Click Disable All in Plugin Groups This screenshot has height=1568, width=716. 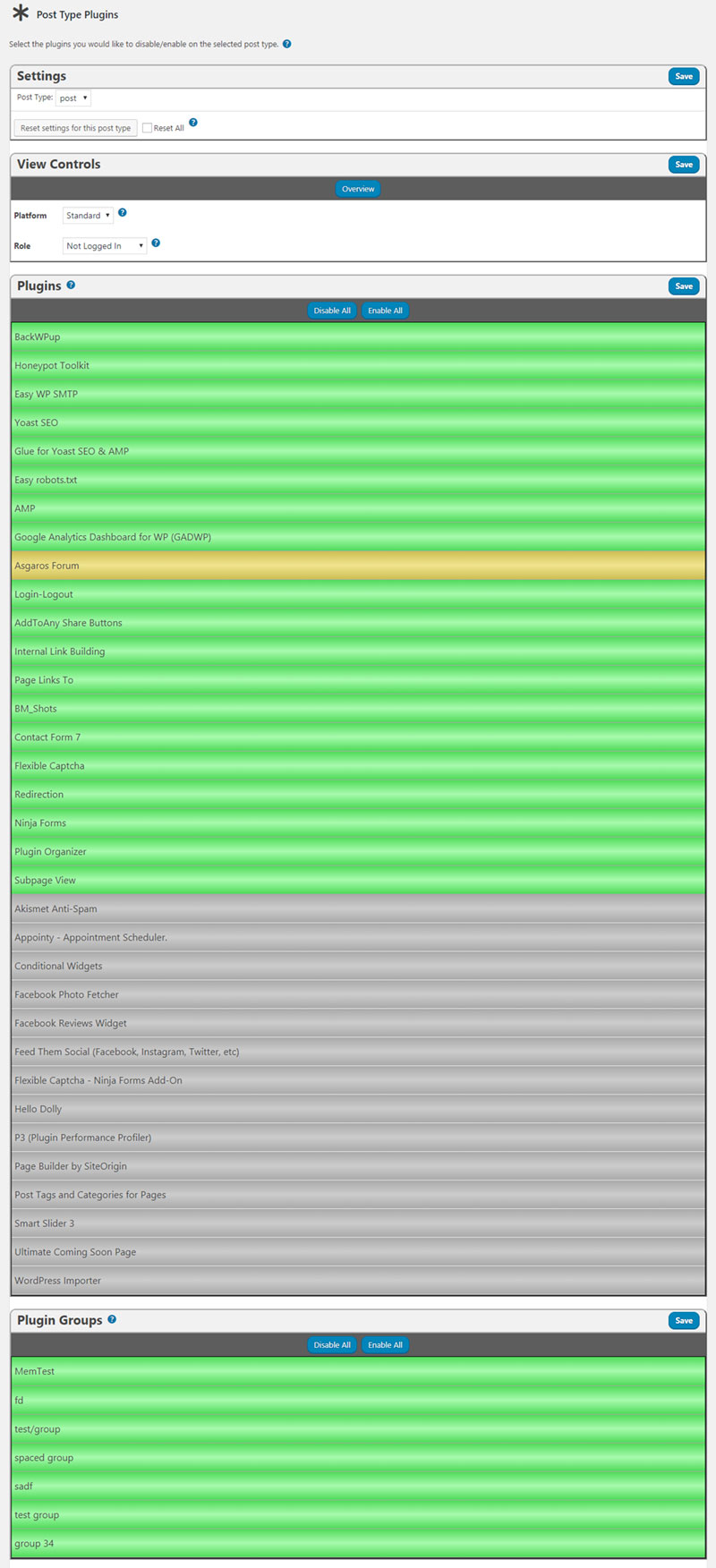[x=332, y=1344]
